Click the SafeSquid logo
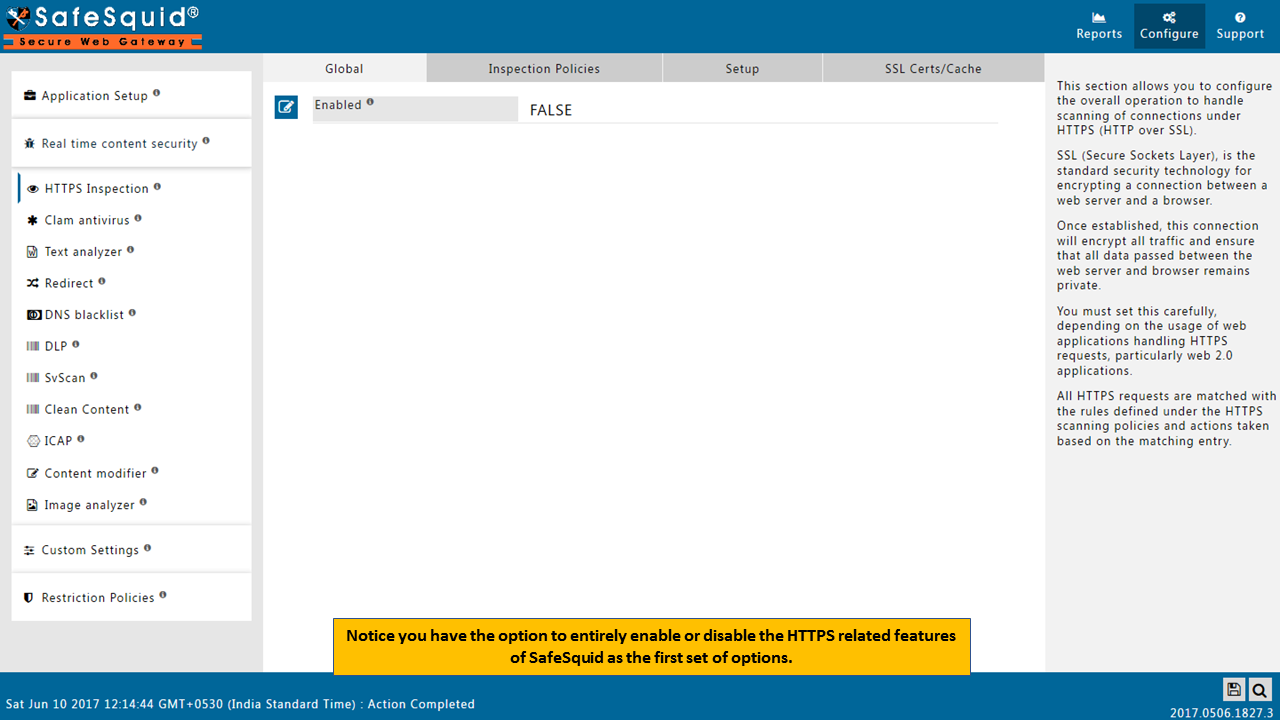The width and height of the screenshot is (1280, 720). pyautogui.click(x=103, y=26)
